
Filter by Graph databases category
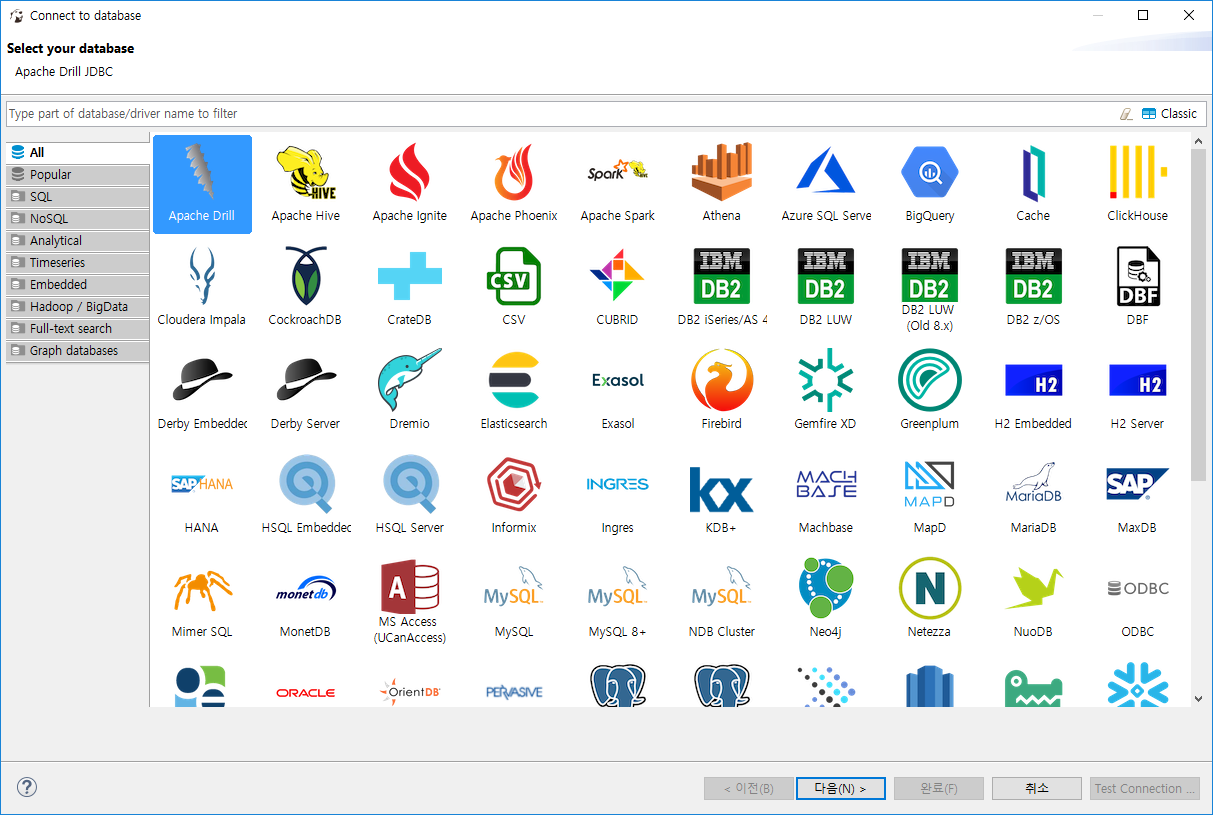click(x=78, y=351)
